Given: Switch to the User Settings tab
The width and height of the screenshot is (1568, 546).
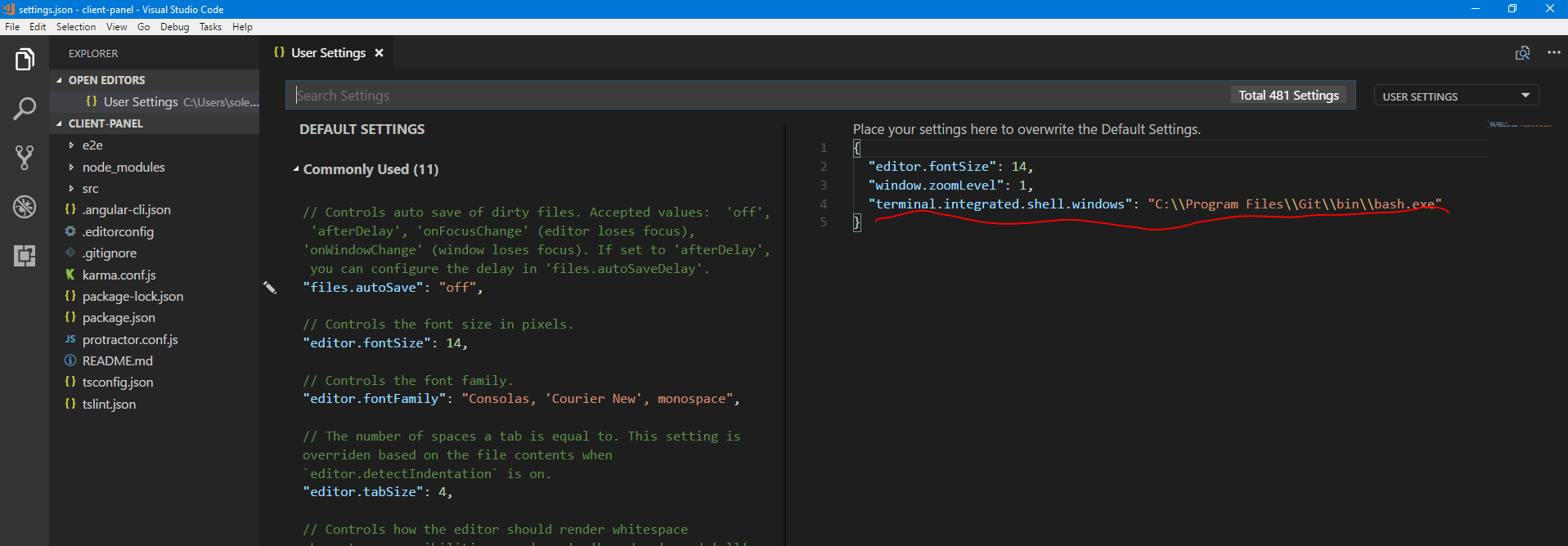Looking at the screenshot, I should coord(329,53).
